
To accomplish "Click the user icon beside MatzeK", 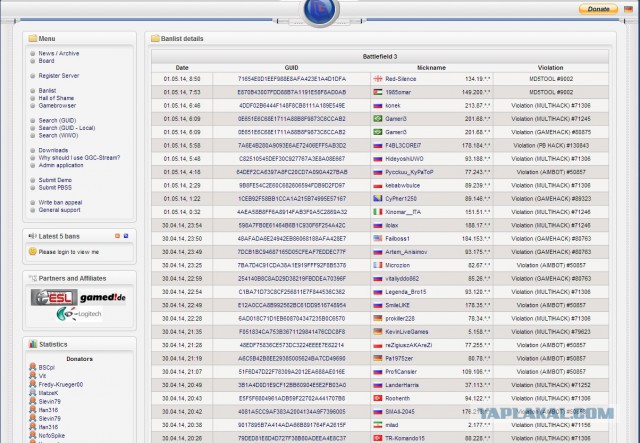I will 33,393.
